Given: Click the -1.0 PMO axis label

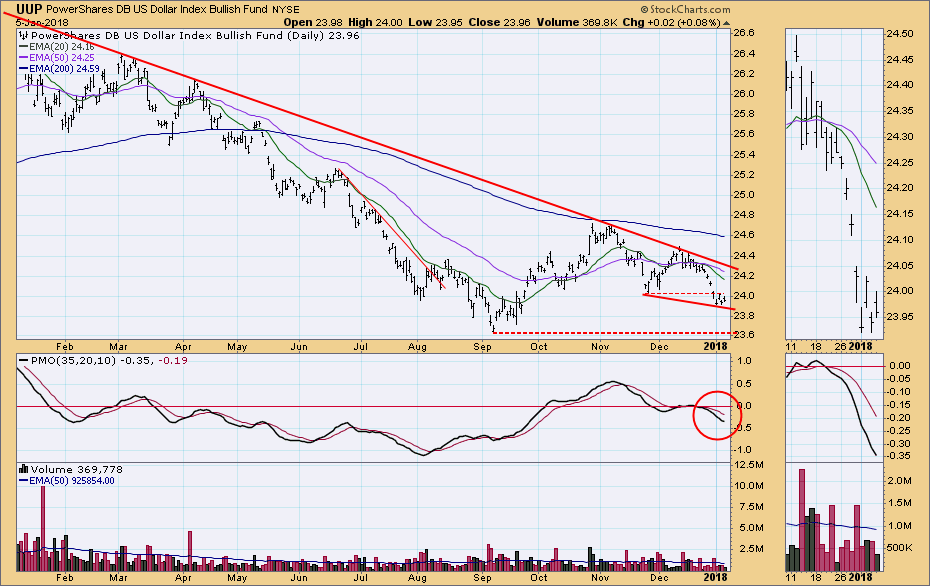Looking at the screenshot, I should pyautogui.click(x=743, y=450).
